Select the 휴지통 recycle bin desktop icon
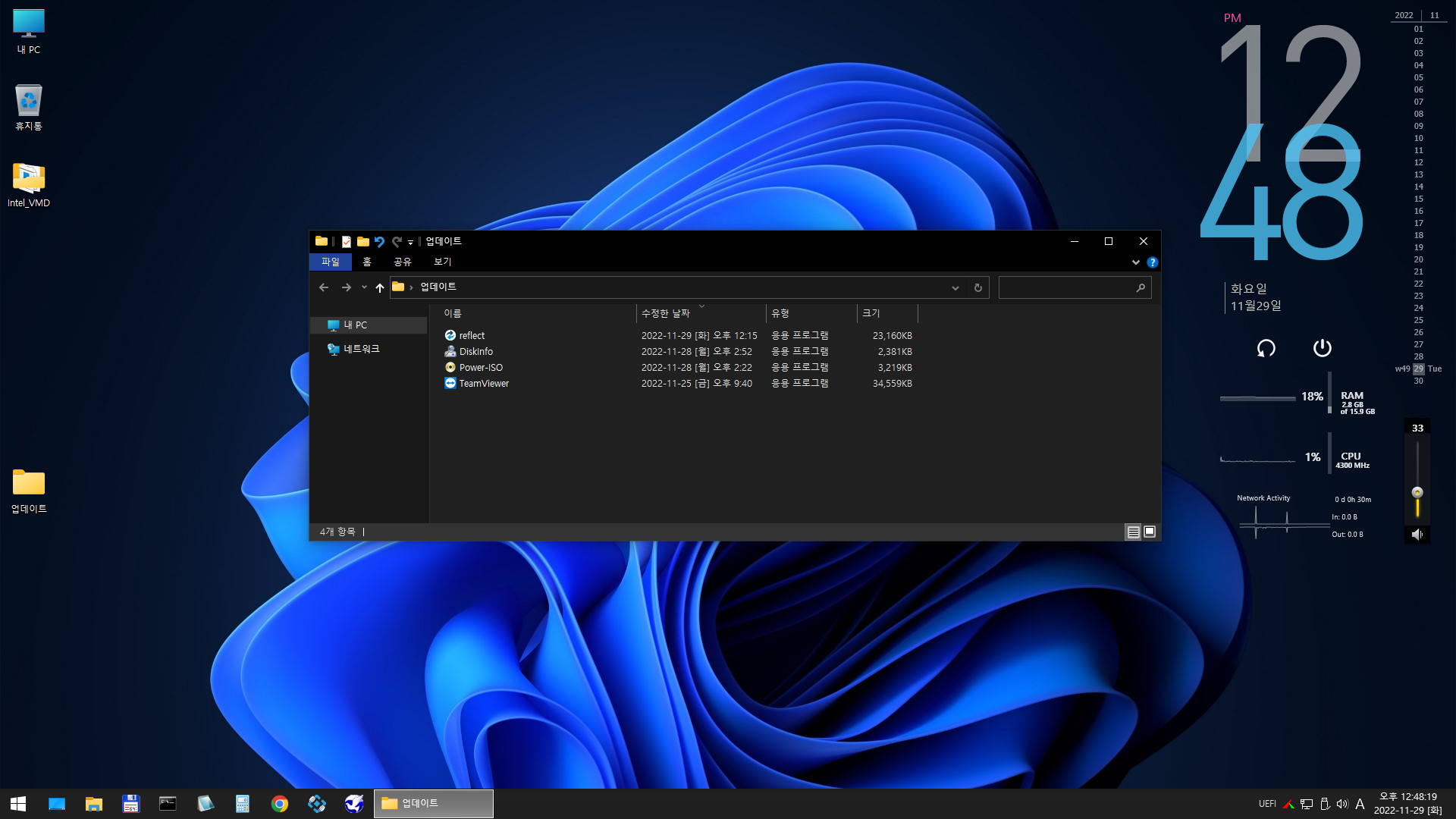Screen dimensions: 1456x819 pyautogui.click(x=29, y=108)
